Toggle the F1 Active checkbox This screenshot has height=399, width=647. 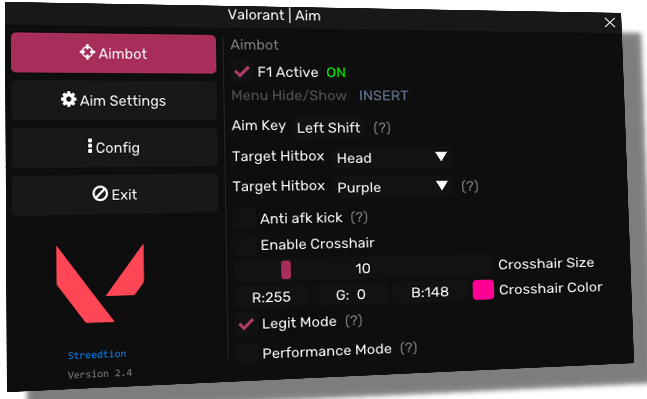[242, 72]
